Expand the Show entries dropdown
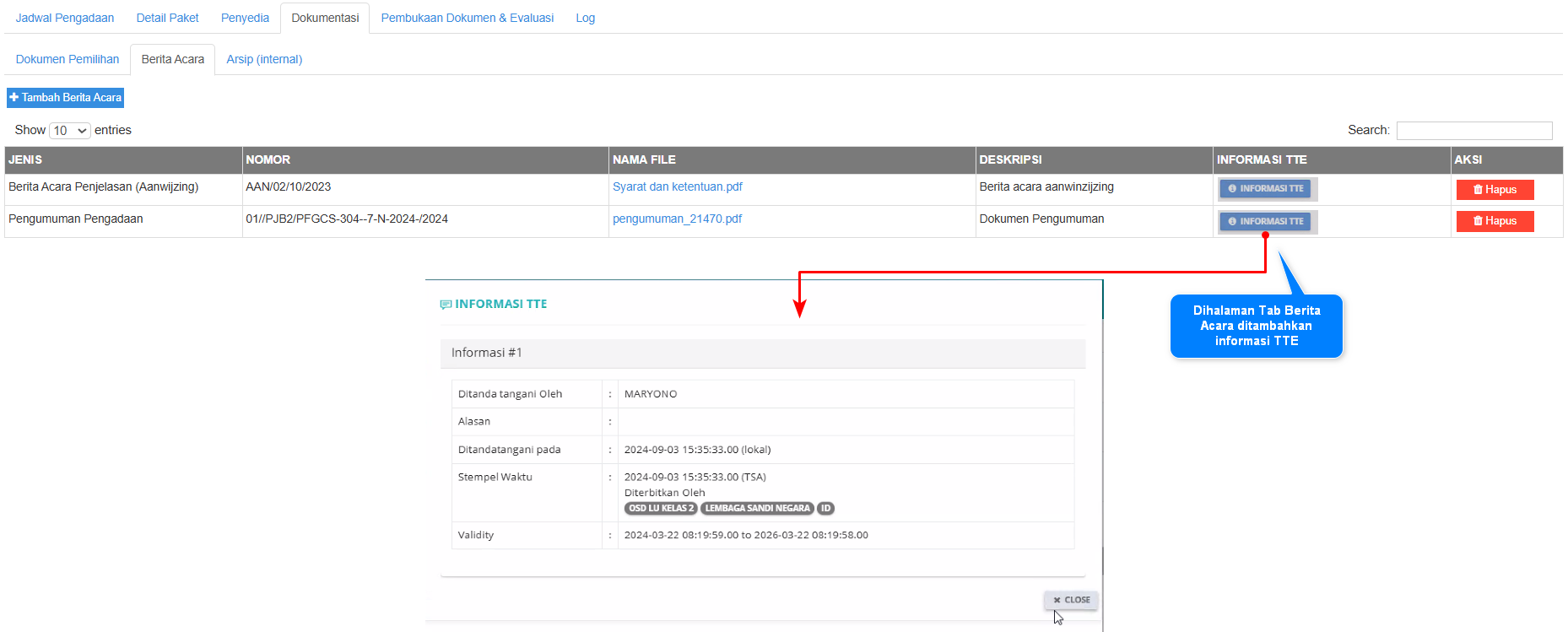Screen dimensions: 1568x632 70,131
